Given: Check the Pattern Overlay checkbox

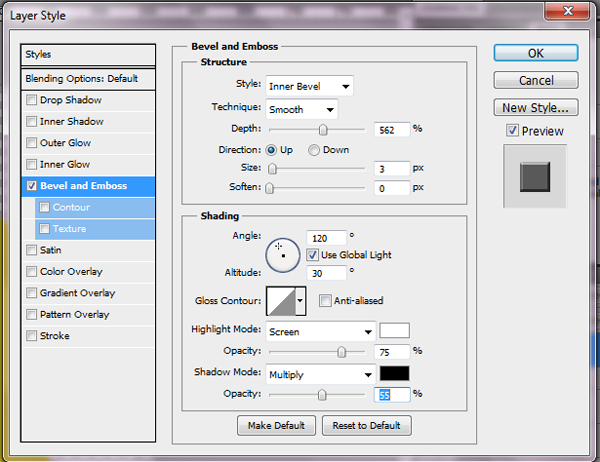Looking at the screenshot, I should click(x=31, y=315).
